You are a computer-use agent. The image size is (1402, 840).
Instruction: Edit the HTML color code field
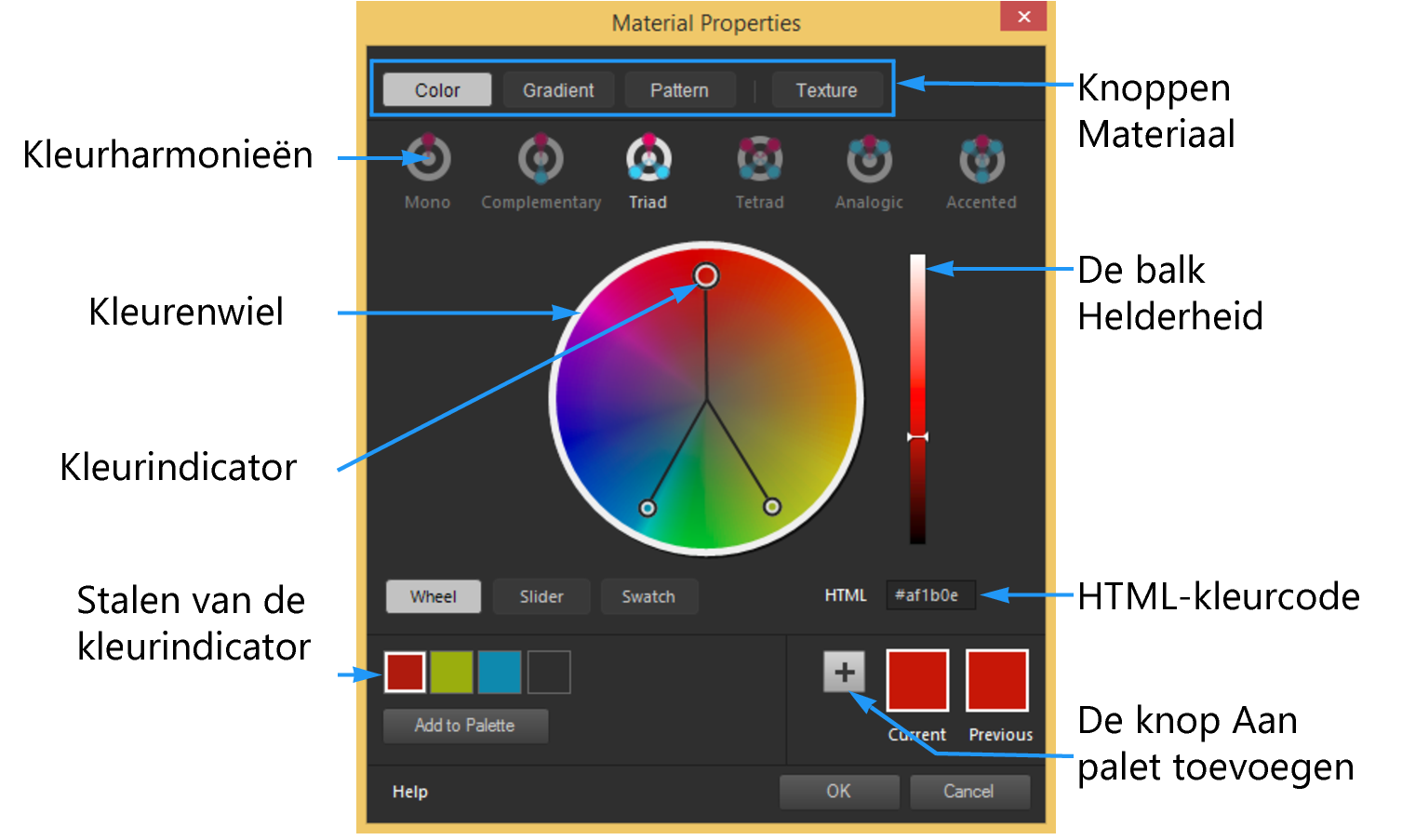[x=929, y=595]
